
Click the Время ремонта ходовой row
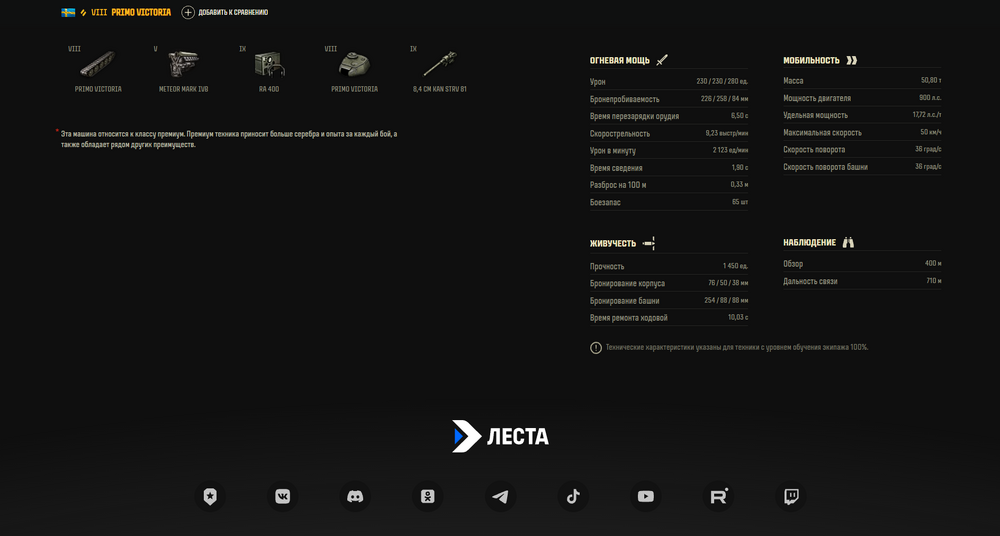[x=669, y=318]
